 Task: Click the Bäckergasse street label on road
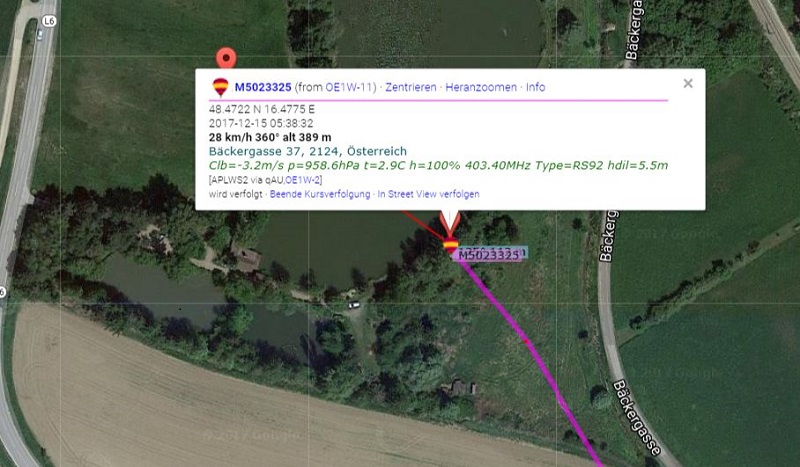636,417
